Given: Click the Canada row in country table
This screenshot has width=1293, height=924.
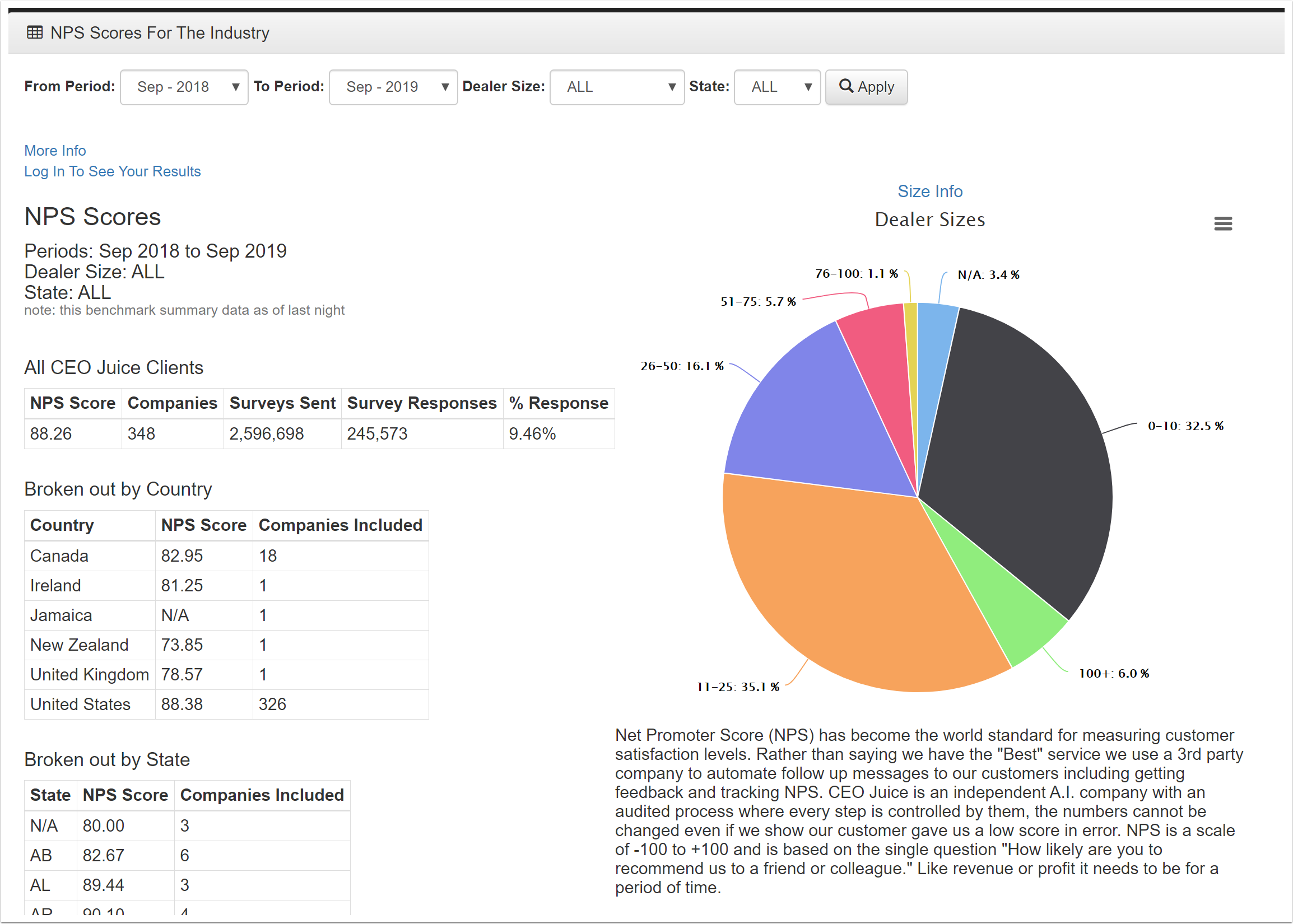Looking at the screenshot, I should [x=226, y=556].
